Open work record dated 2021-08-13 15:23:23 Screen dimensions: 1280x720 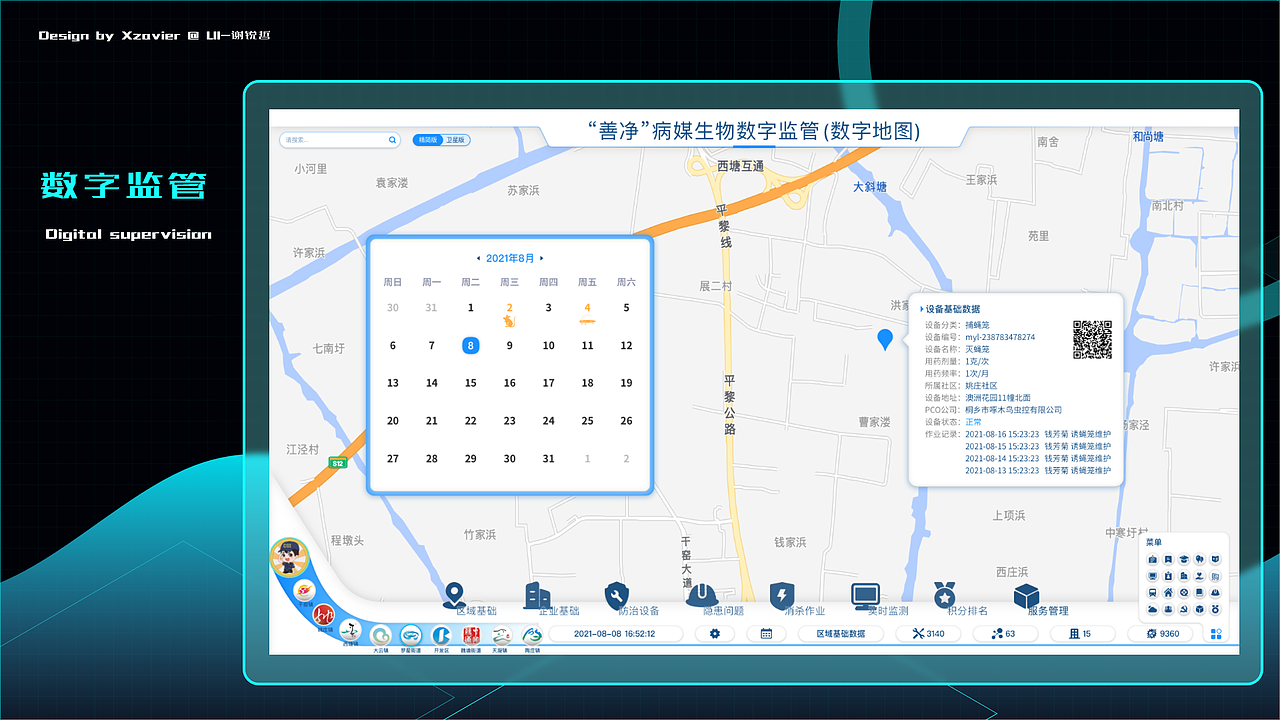[x=1038, y=470]
